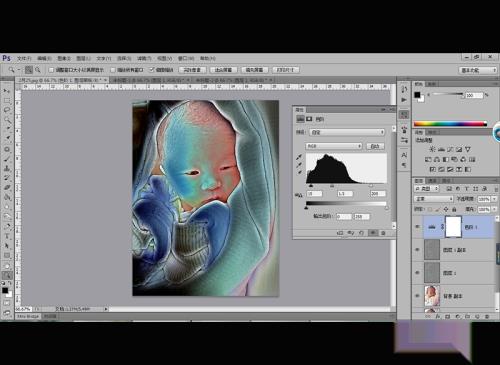Click the mask icon in Properties panel
The height and width of the screenshot is (365, 500).
pos(309,119)
